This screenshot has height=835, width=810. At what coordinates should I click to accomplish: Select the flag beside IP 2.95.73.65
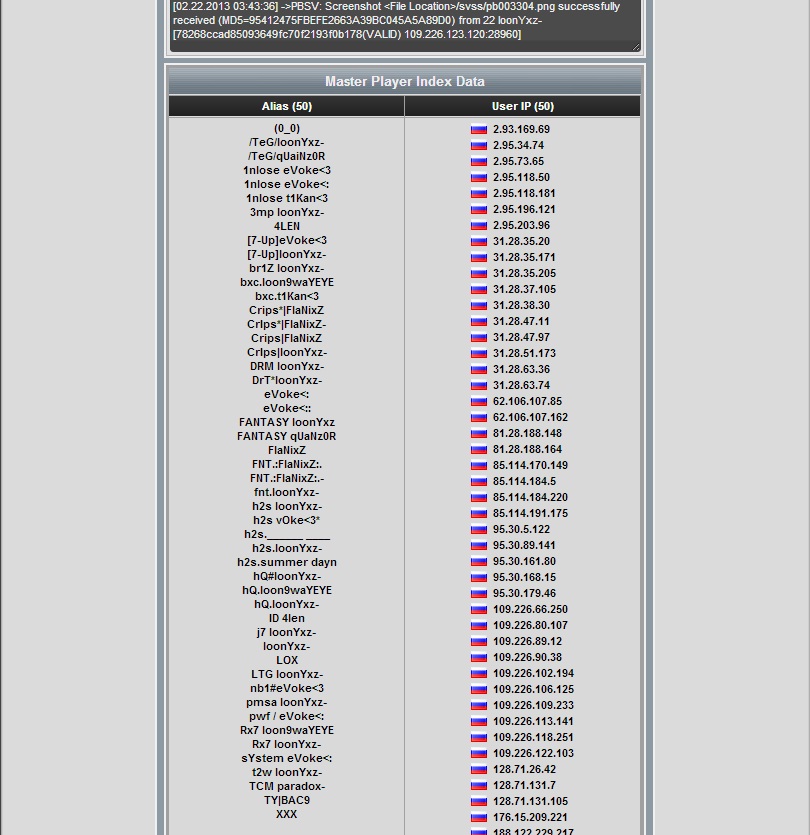pos(479,161)
